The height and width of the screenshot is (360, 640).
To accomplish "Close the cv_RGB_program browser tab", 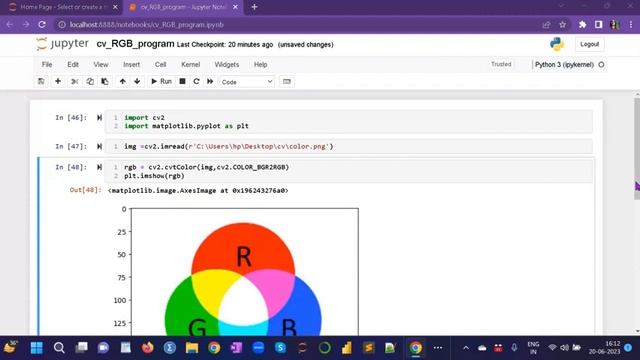I will click(236, 7).
